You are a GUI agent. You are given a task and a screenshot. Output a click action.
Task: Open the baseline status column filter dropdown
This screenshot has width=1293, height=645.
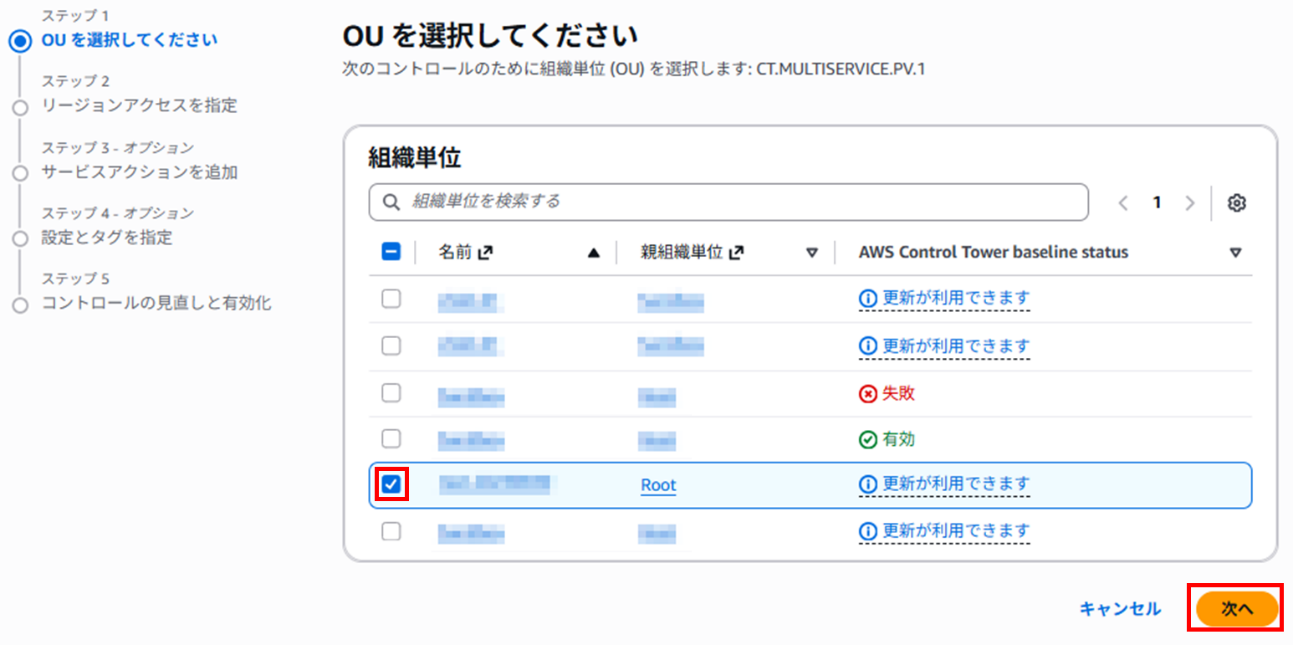click(x=1236, y=252)
